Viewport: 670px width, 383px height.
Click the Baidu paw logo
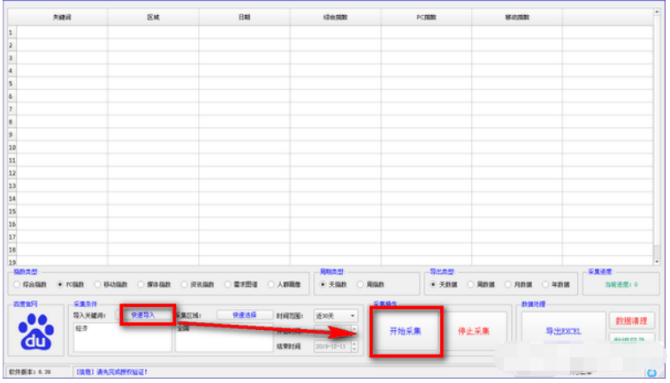[36, 332]
